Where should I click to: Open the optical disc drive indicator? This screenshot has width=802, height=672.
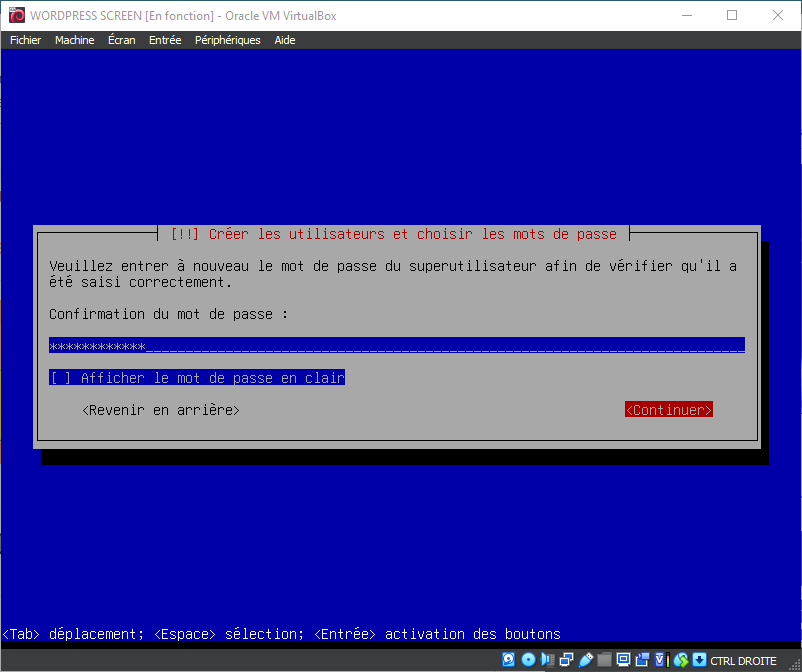[x=528, y=660]
